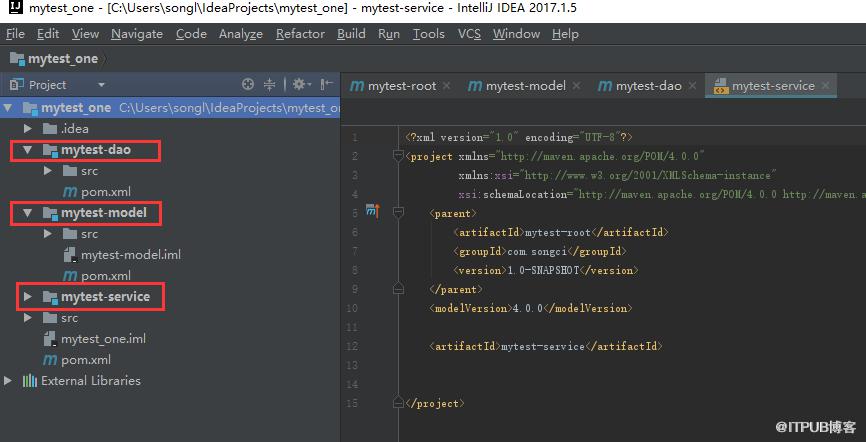The image size is (866, 442).
Task: Close the mytest-root tab
Action: pyautogui.click(x=446, y=86)
